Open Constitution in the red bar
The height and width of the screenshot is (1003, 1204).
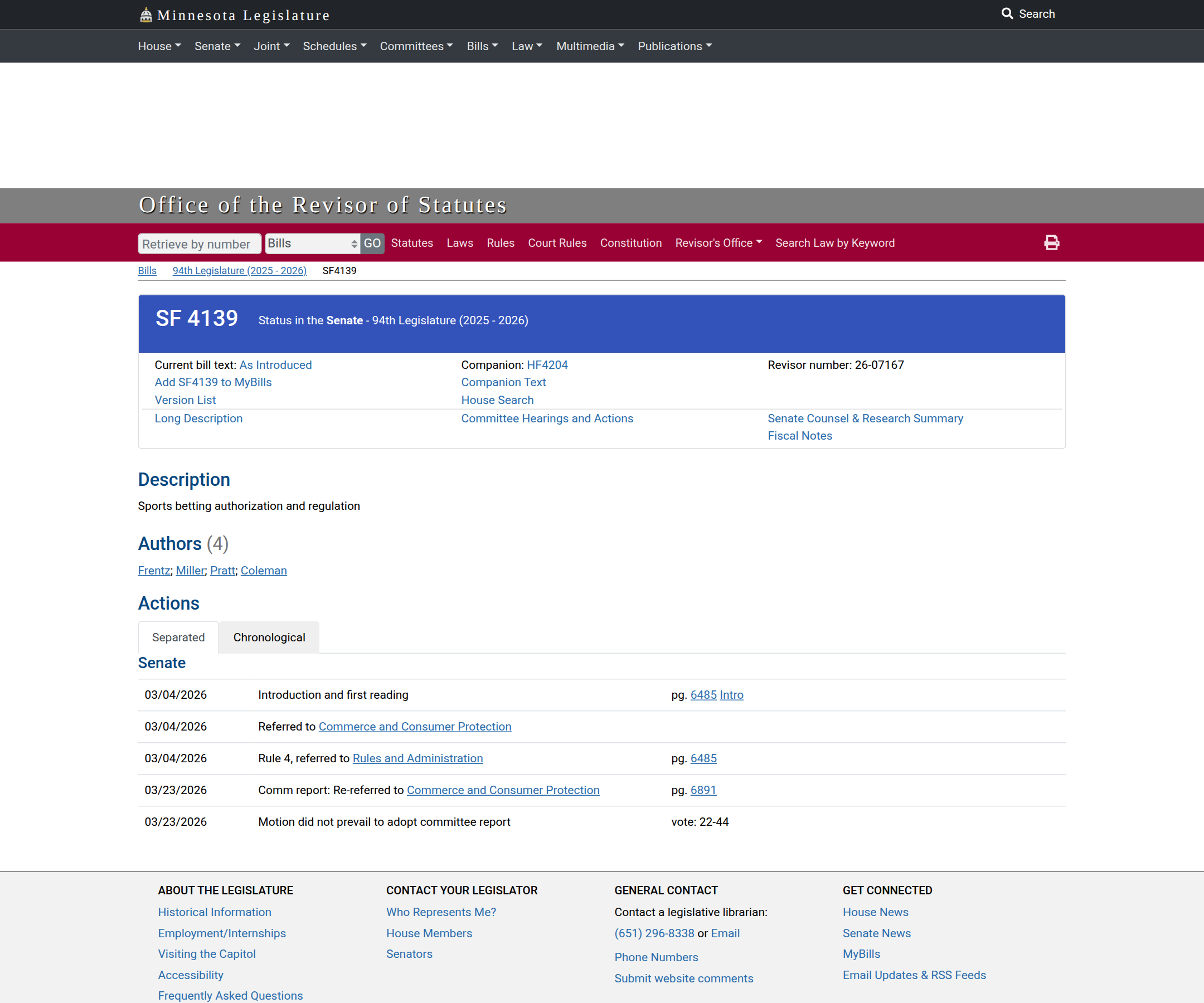coord(630,242)
